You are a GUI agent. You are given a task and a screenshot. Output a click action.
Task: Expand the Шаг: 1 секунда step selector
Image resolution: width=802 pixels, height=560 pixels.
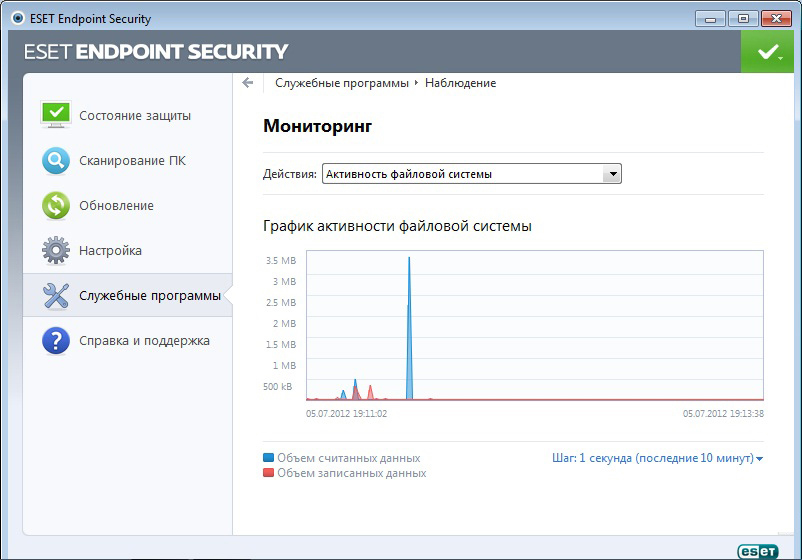pyautogui.click(x=657, y=458)
